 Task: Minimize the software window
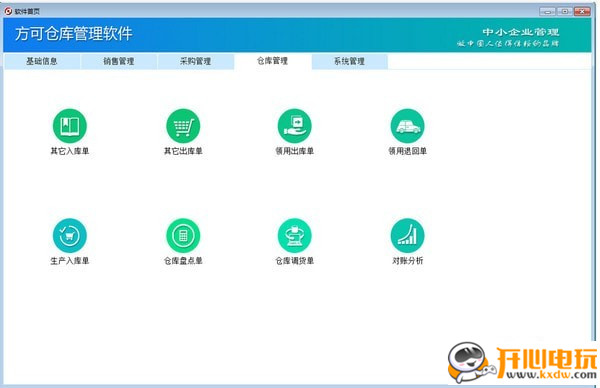(548, 11)
